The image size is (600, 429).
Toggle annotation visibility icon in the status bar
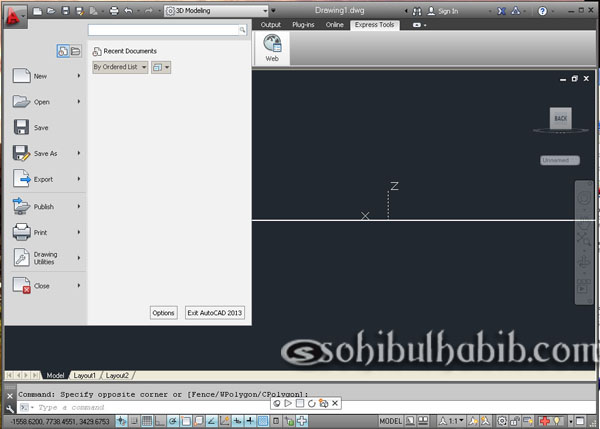[x=473, y=421]
